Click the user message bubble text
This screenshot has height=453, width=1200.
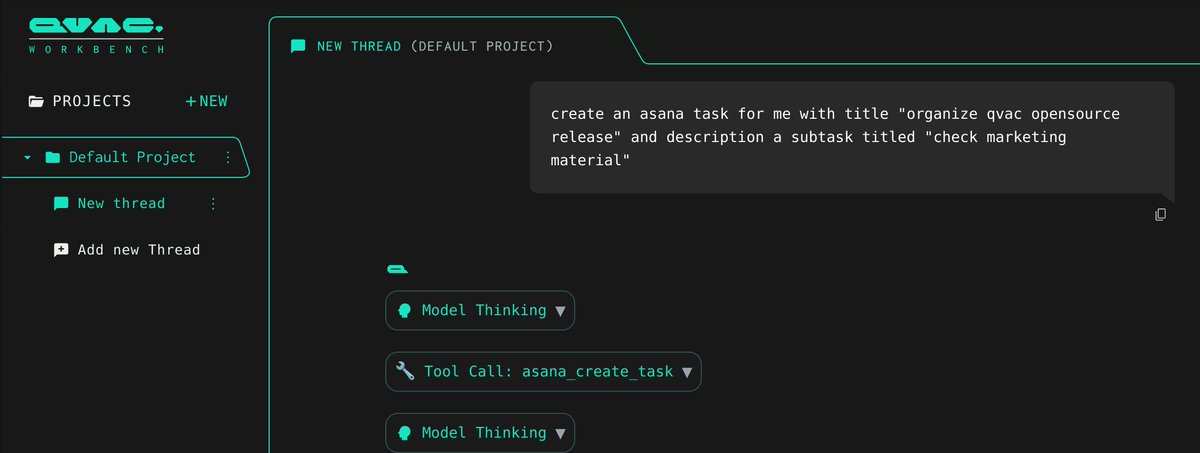[x=835, y=137]
